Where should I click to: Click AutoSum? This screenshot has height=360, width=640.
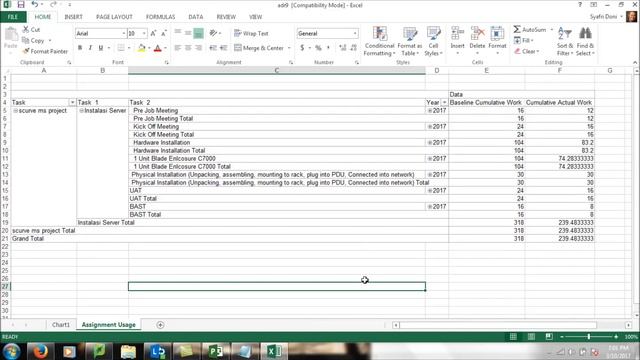coord(530,29)
